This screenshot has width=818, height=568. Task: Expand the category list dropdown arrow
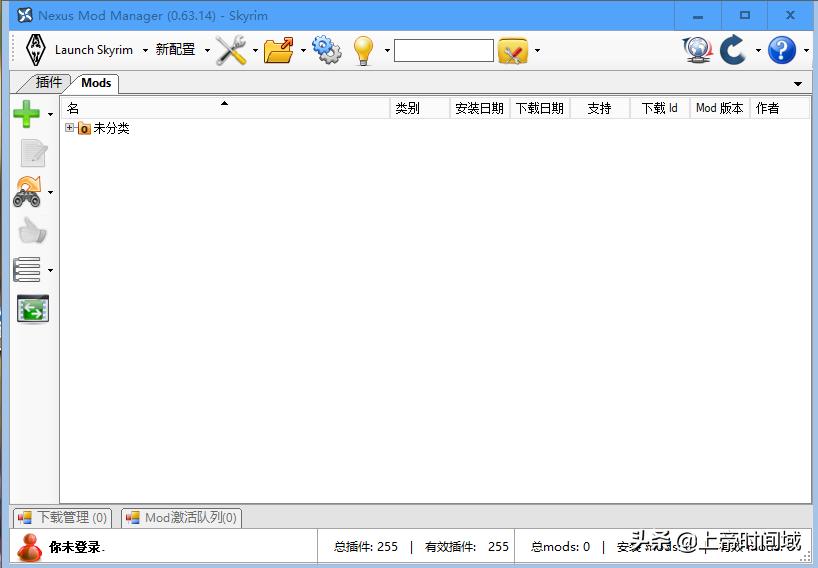pyautogui.click(x=50, y=270)
